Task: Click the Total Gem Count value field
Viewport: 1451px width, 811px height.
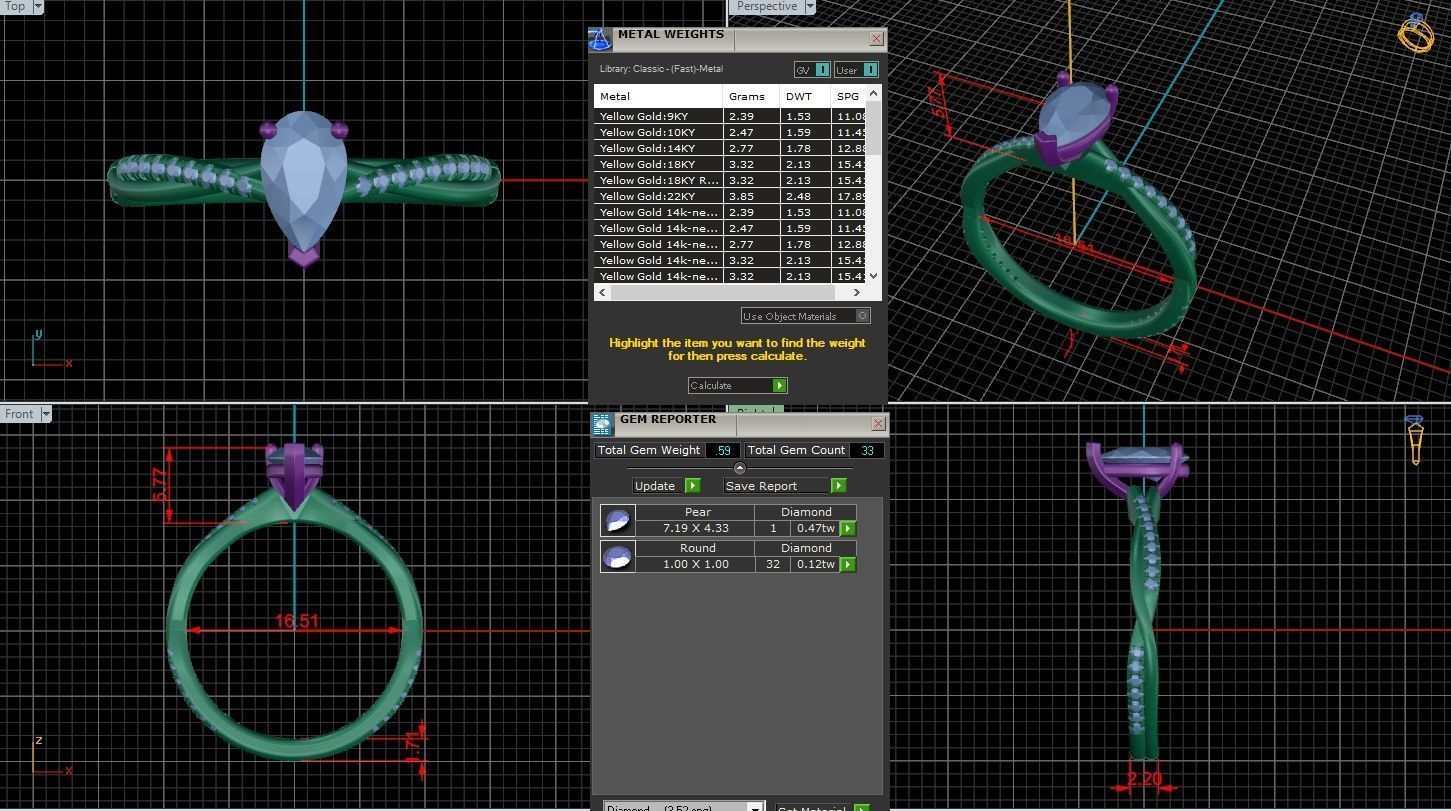Action: click(867, 450)
